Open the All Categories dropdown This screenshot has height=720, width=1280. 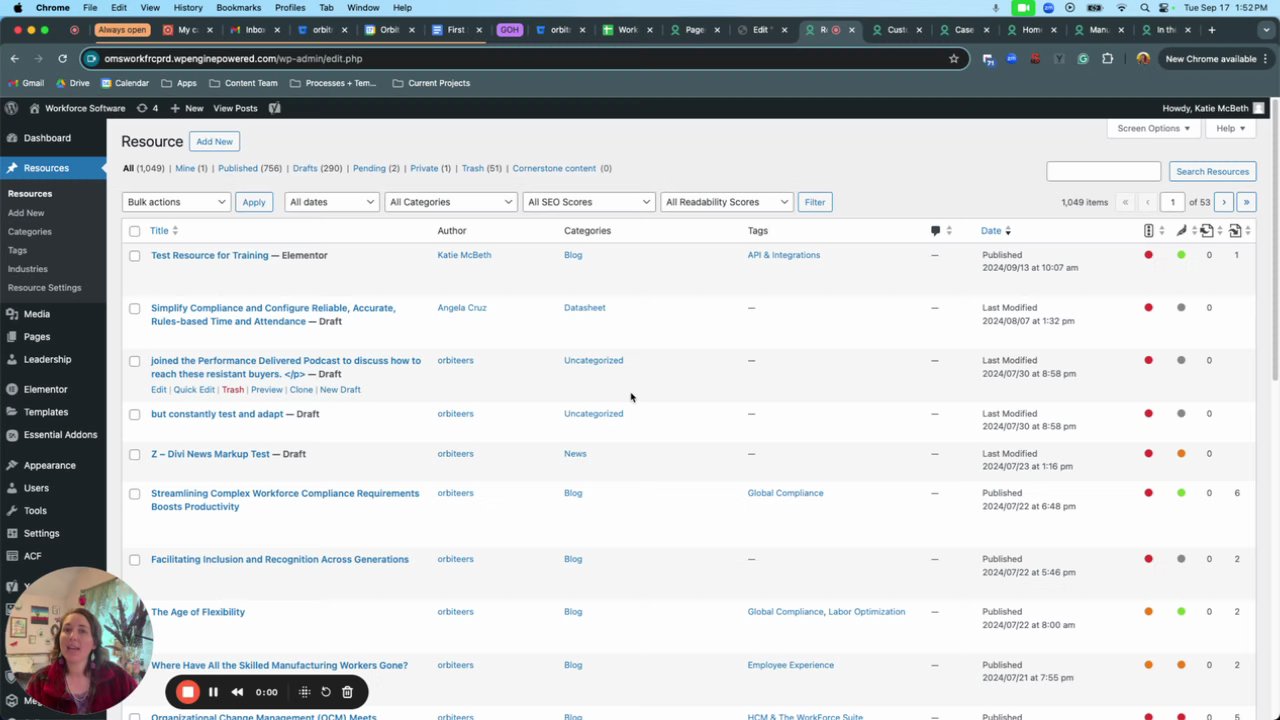[x=450, y=202]
